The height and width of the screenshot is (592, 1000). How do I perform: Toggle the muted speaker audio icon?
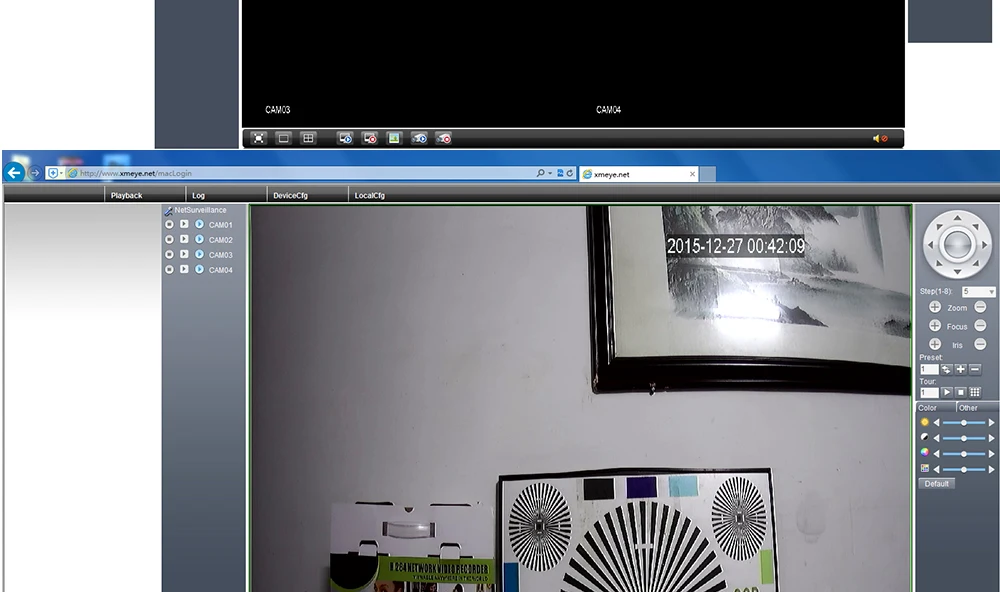[x=880, y=138]
